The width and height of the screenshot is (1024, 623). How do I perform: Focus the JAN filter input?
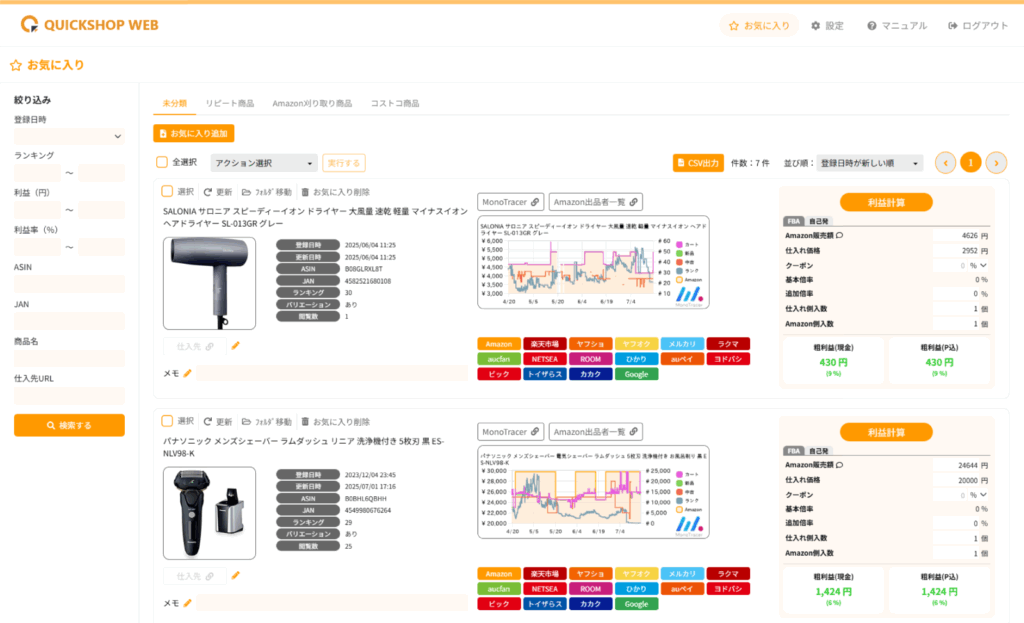coord(69,321)
